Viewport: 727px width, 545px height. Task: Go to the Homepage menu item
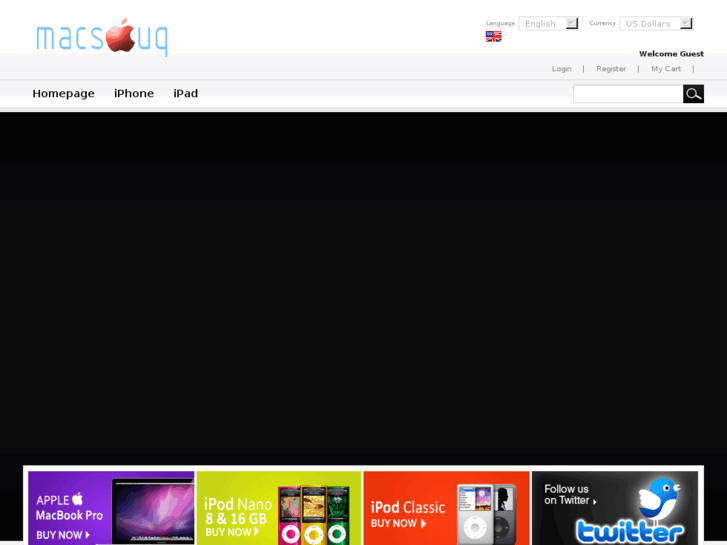coord(64,94)
